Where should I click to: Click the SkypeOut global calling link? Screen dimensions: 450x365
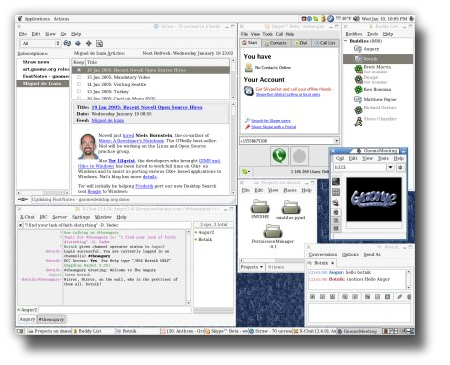(288, 95)
